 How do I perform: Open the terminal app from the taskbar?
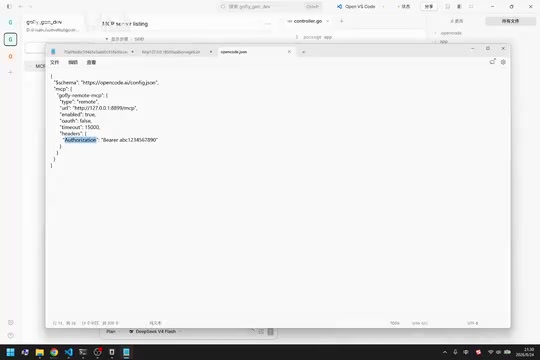coord(83,352)
